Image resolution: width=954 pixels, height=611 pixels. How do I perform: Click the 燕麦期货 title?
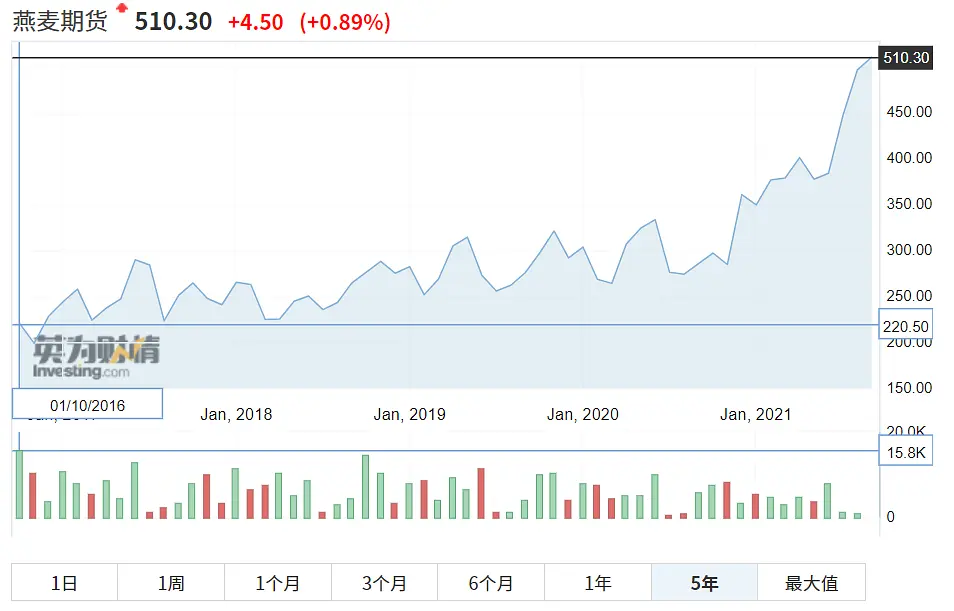pos(60,22)
